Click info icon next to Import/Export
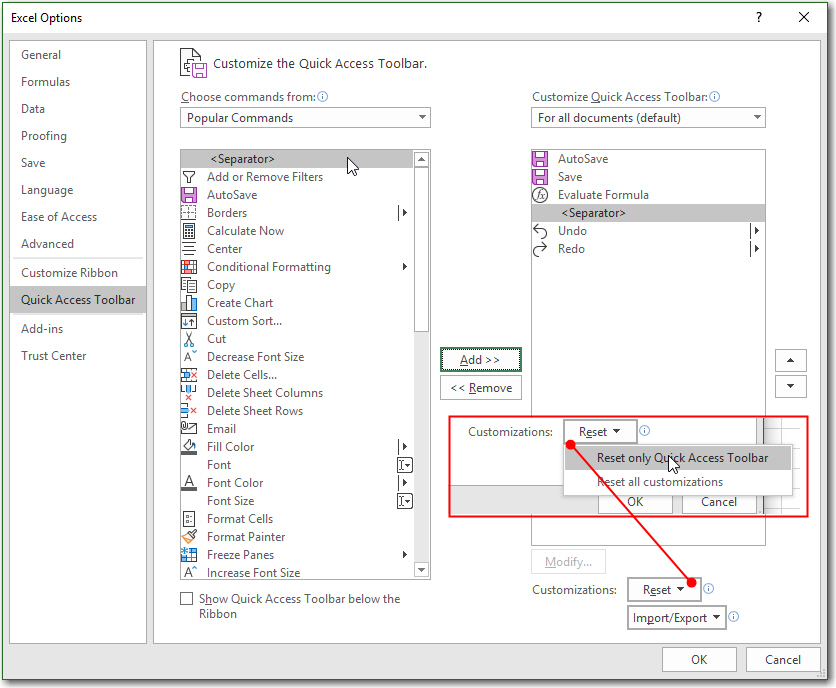This screenshot has width=836, height=688. click(x=734, y=617)
